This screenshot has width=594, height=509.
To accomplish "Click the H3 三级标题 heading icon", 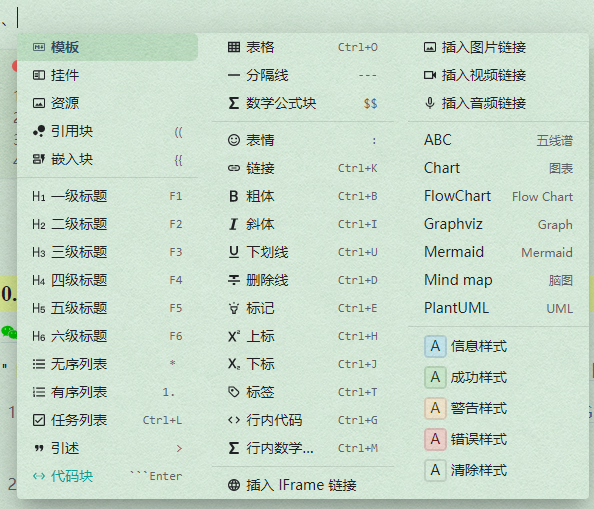I will click(x=39, y=253).
